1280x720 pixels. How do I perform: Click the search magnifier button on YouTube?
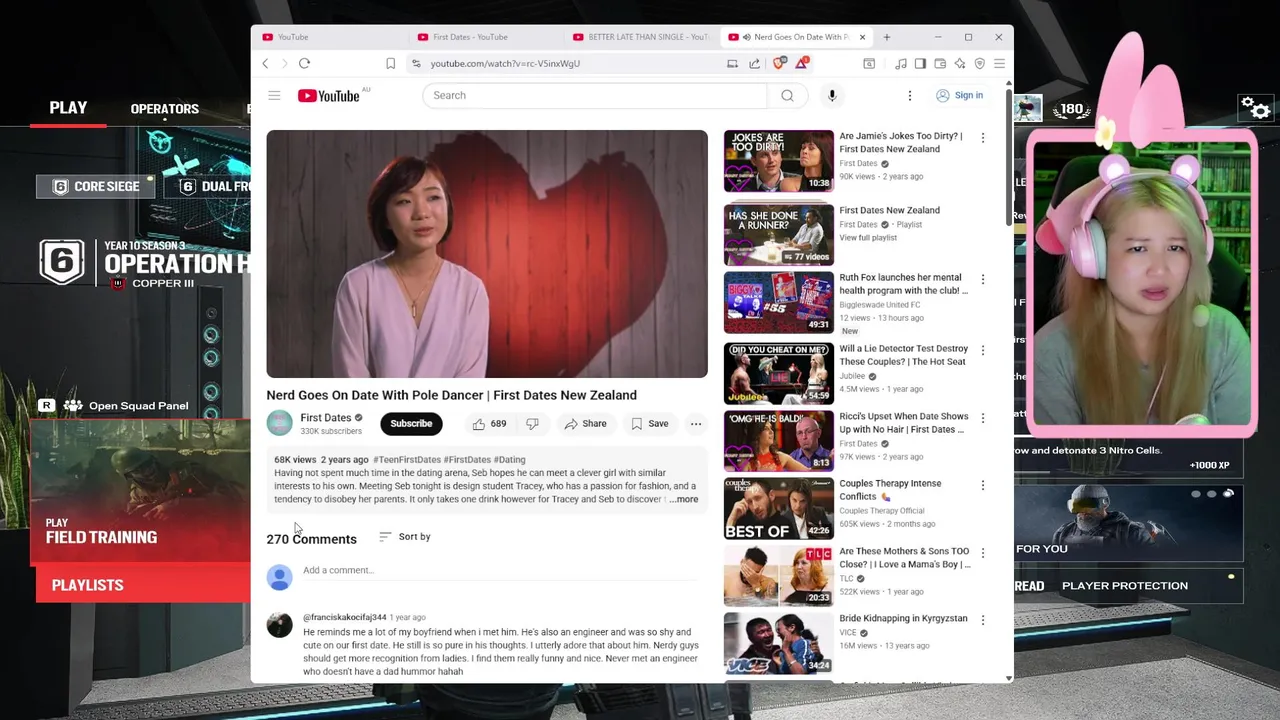click(x=787, y=95)
